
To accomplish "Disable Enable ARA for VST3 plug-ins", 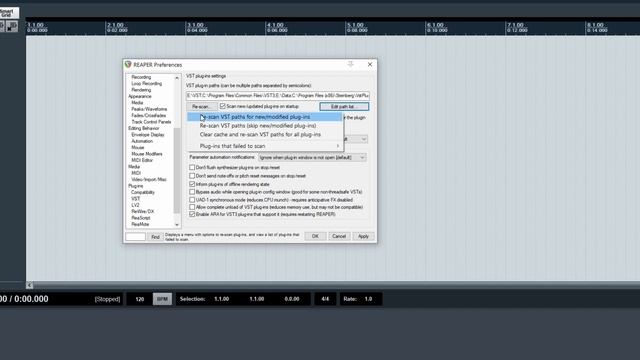I will (x=192, y=214).
